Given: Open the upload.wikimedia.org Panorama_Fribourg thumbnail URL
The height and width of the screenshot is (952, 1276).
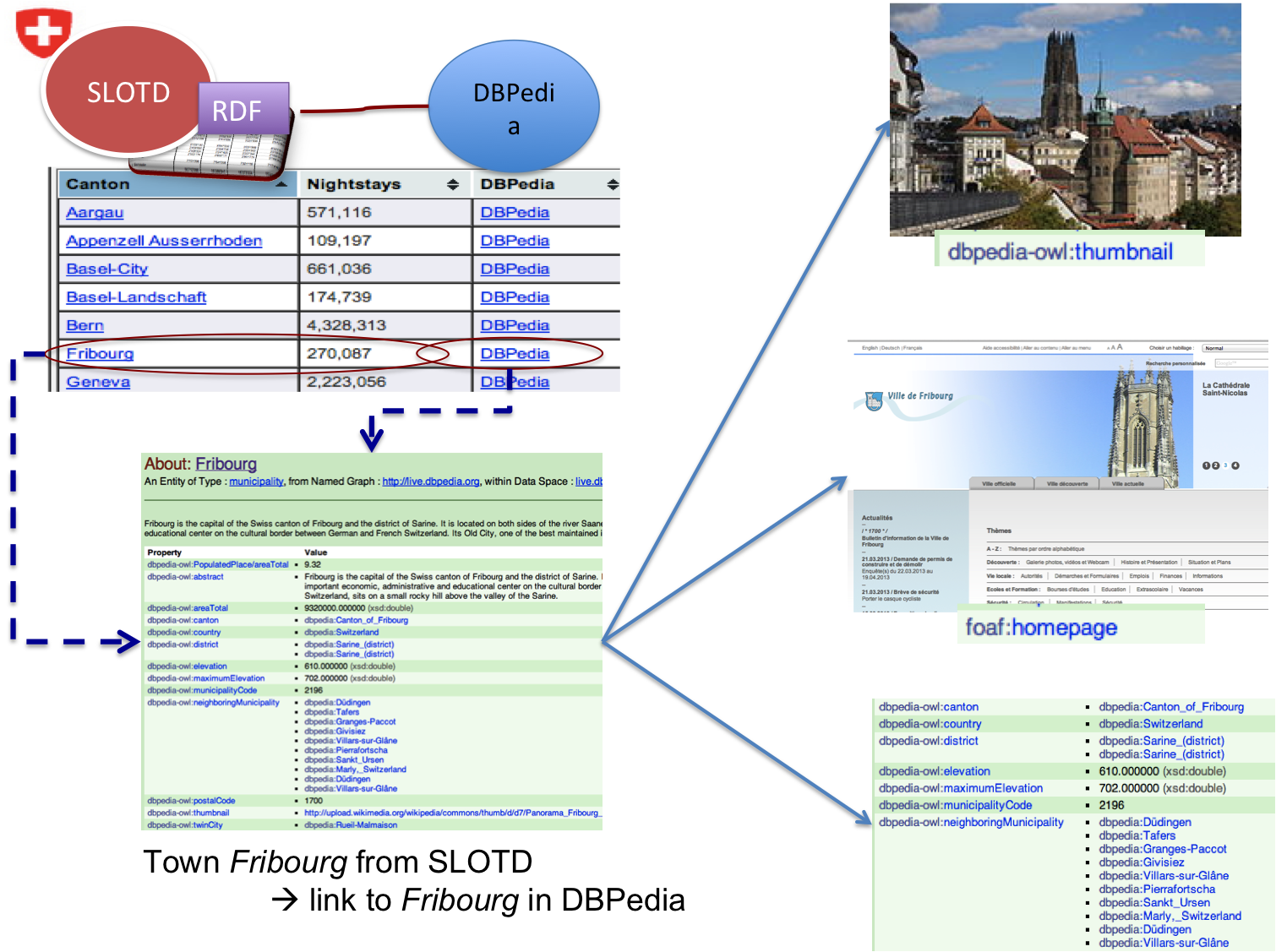Looking at the screenshot, I should tap(453, 813).
